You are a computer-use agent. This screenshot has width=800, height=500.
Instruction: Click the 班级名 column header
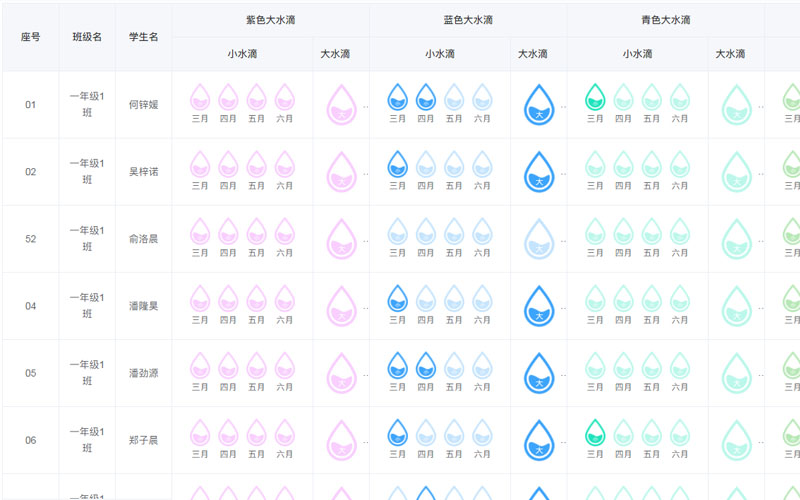[x=87, y=37]
